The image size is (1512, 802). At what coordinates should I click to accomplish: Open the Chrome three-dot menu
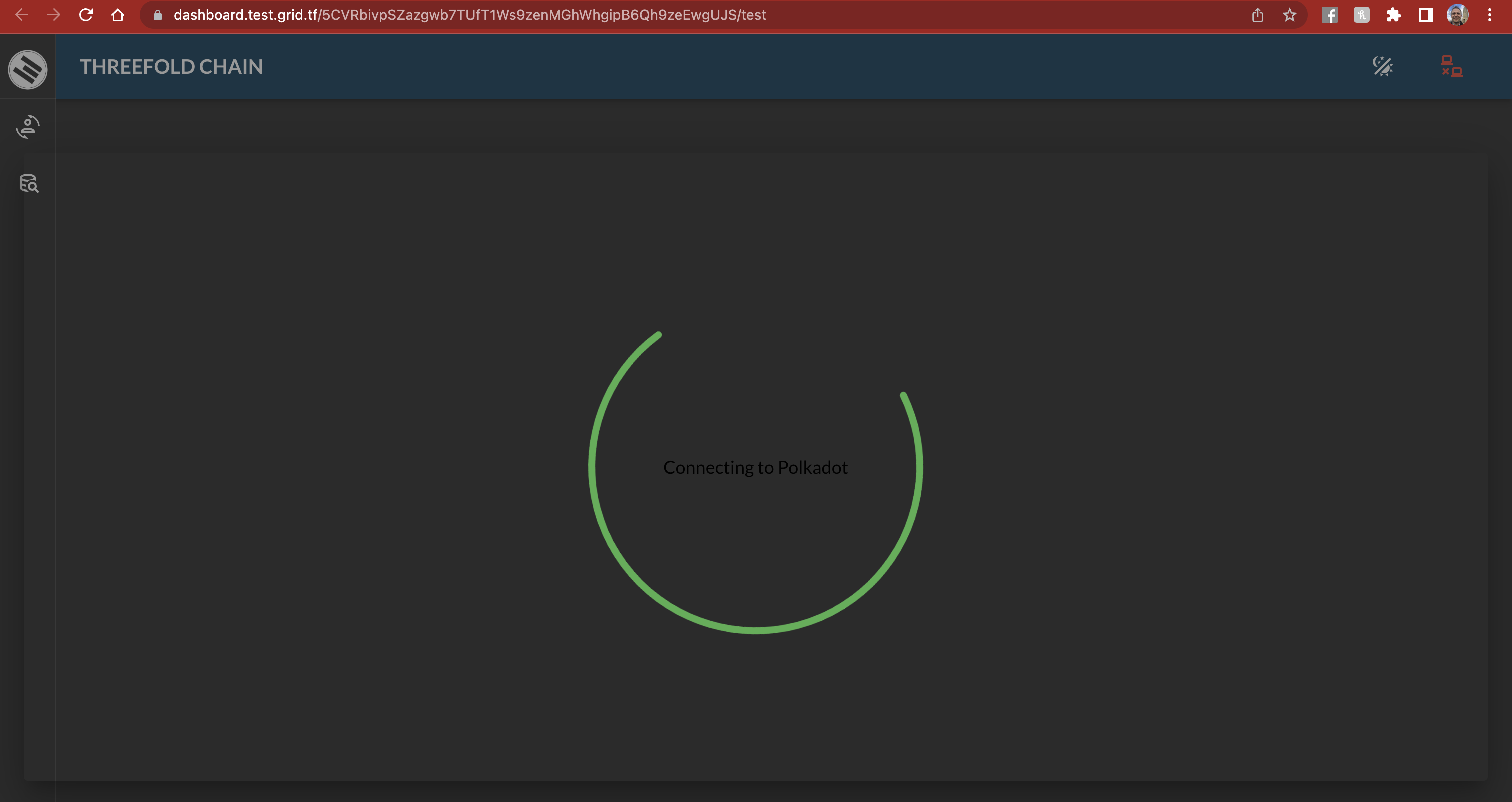pos(1489,15)
